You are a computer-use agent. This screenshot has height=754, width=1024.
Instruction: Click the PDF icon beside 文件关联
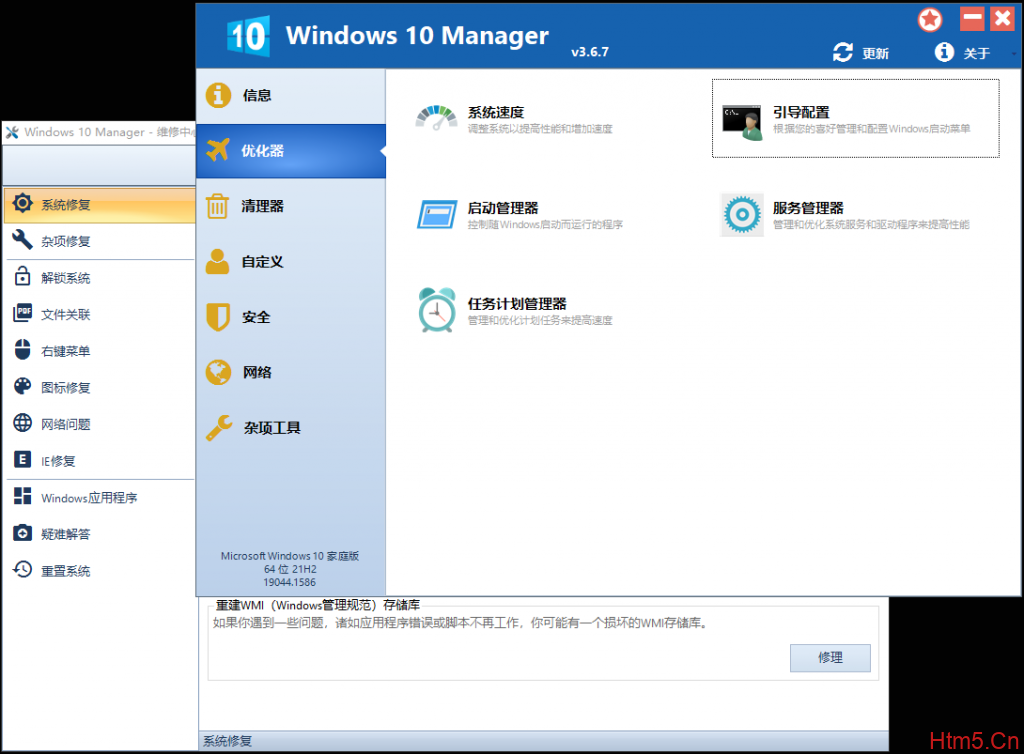pos(22,312)
